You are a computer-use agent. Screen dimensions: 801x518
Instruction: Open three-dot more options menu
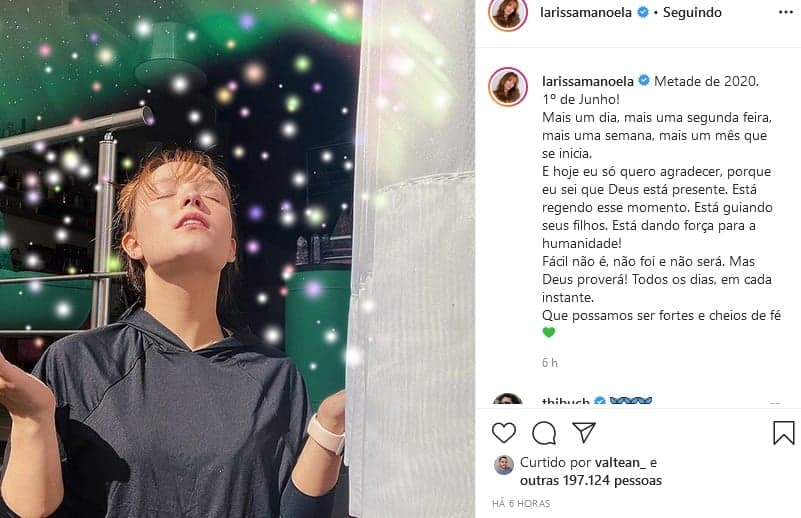point(786,12)
